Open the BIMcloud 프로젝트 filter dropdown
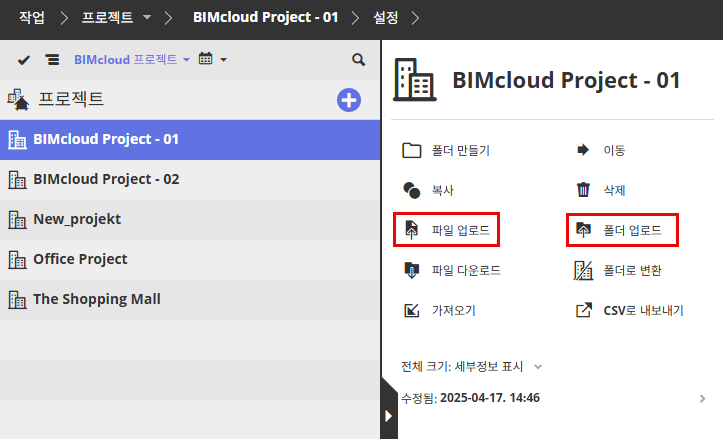The width and height of the screenshot is (723, 439). tap(131, 59)
